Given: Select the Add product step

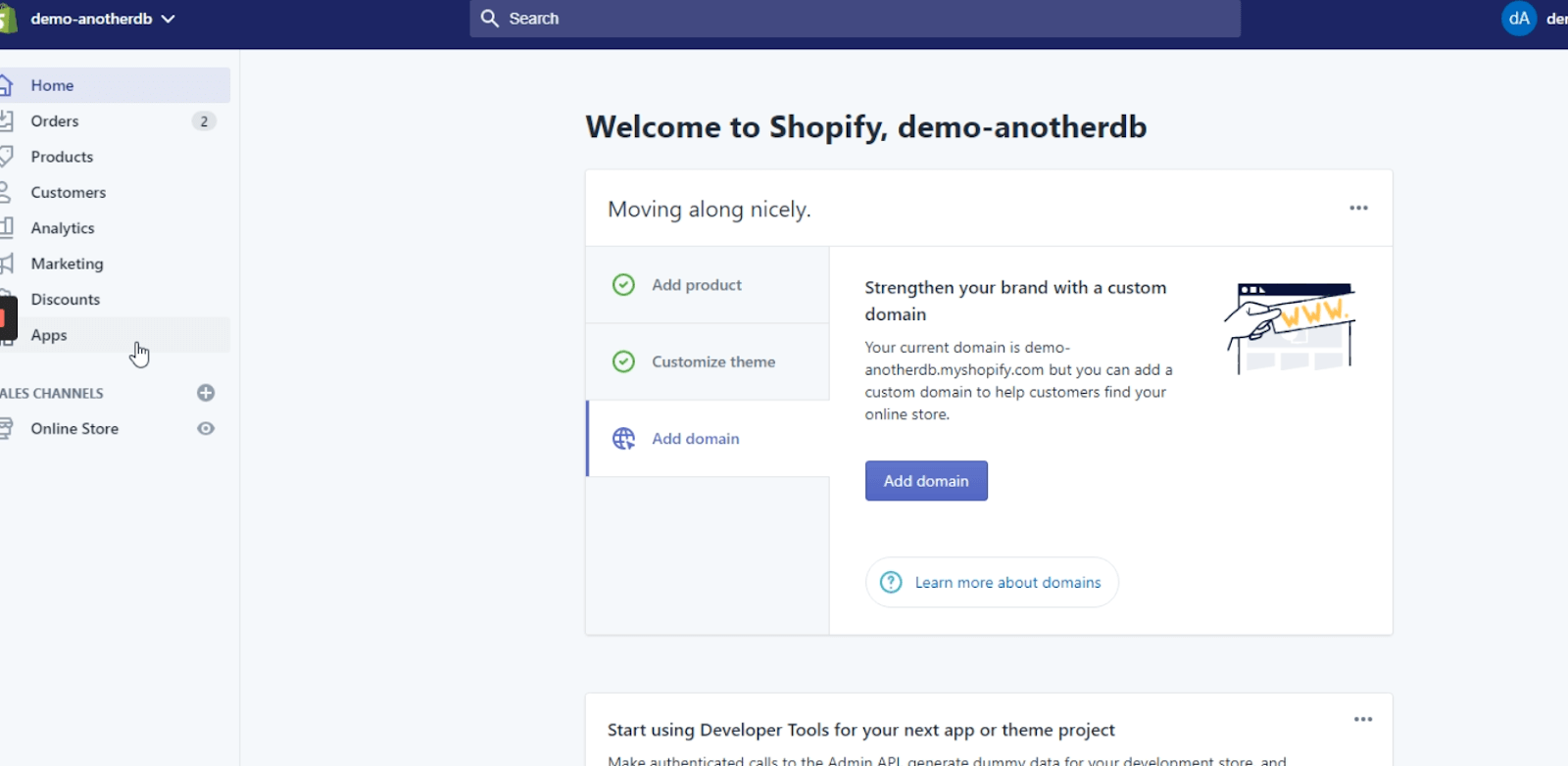Looking at the screenshot, I should click(x=708, y=285).
